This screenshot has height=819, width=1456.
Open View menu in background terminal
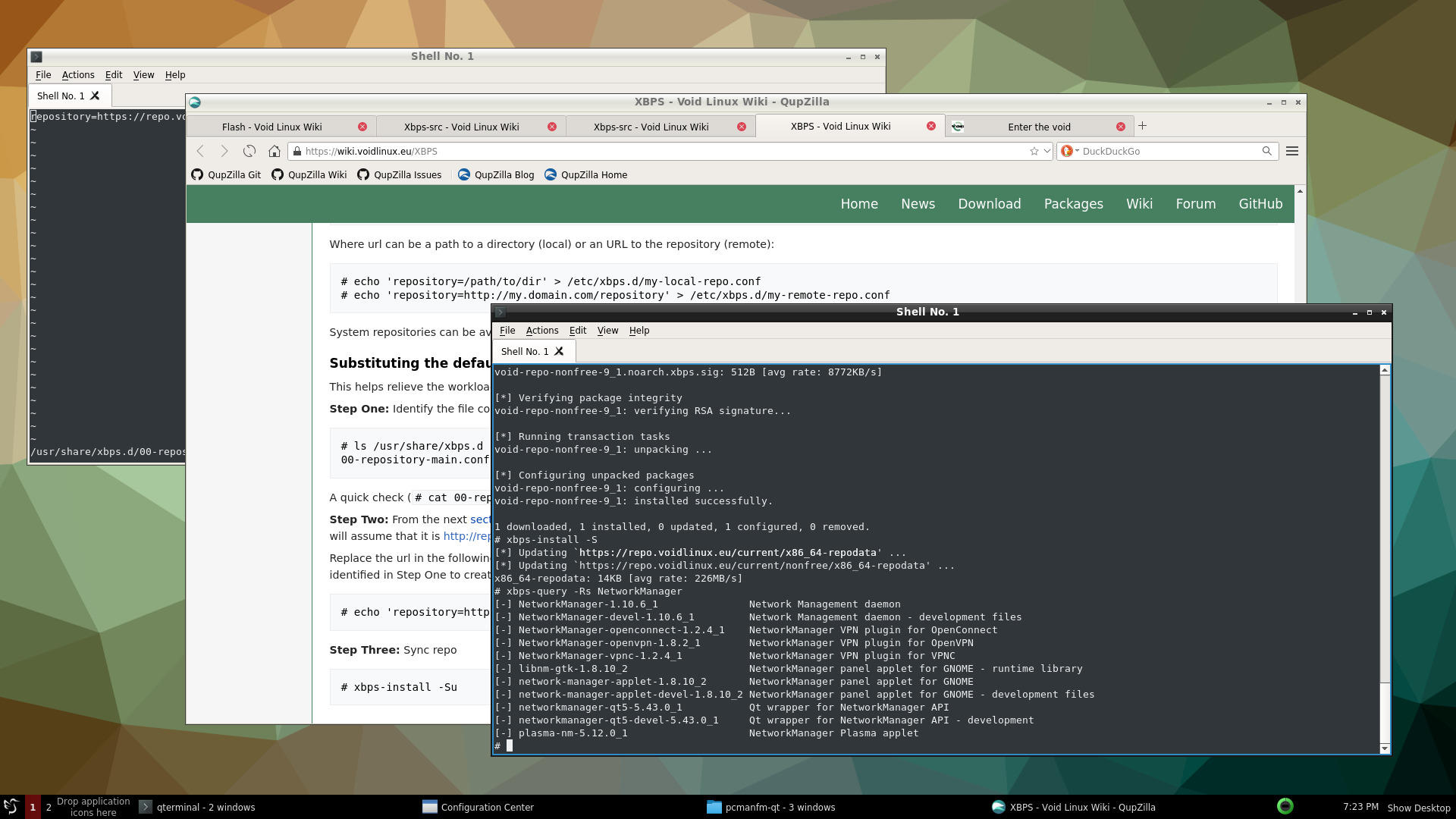click(x=143, y=75)
